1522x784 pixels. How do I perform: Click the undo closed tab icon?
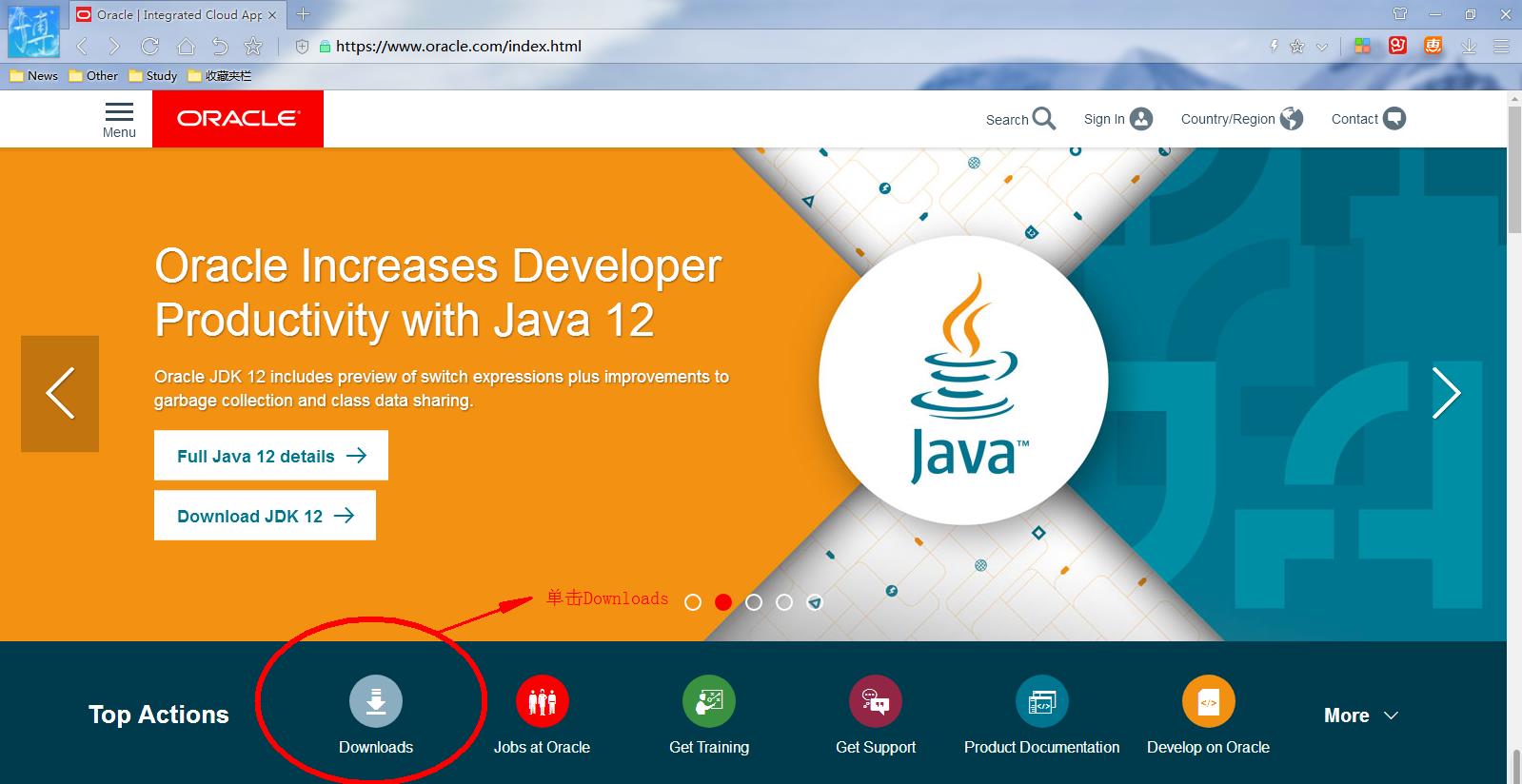(x=220, y=46)
